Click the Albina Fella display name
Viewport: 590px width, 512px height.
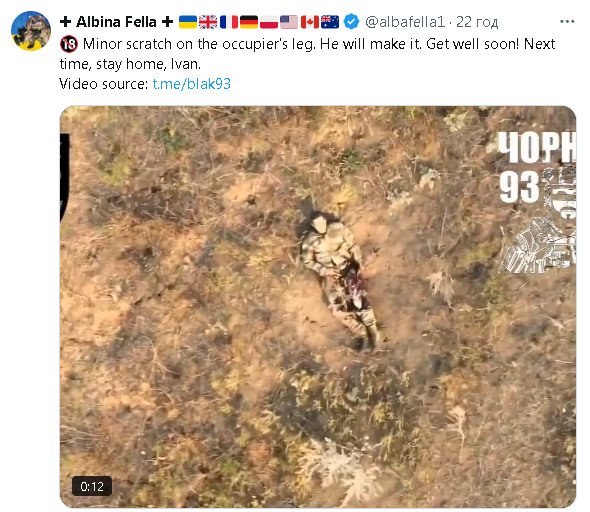(x=116, y=22)
